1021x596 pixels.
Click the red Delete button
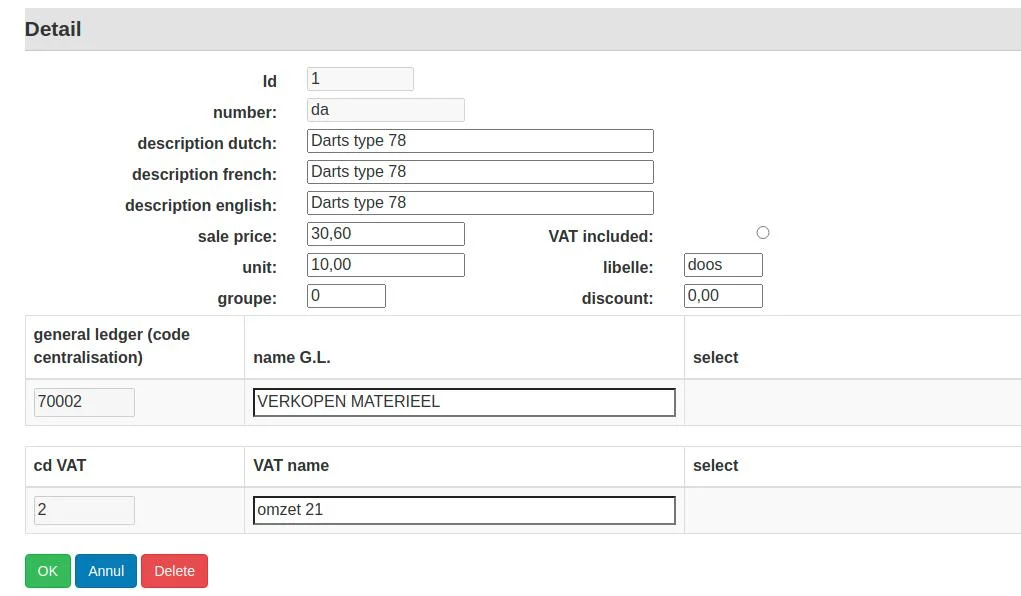tap(174, 571)
